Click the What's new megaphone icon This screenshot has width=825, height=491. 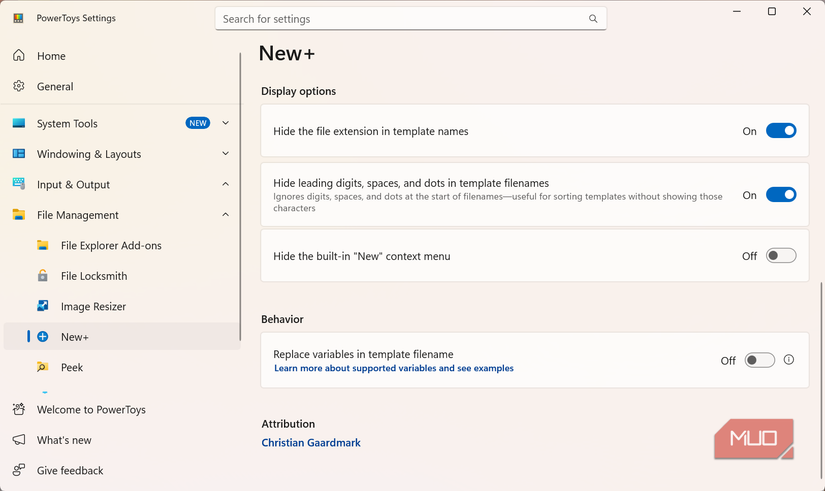(19, 439)
